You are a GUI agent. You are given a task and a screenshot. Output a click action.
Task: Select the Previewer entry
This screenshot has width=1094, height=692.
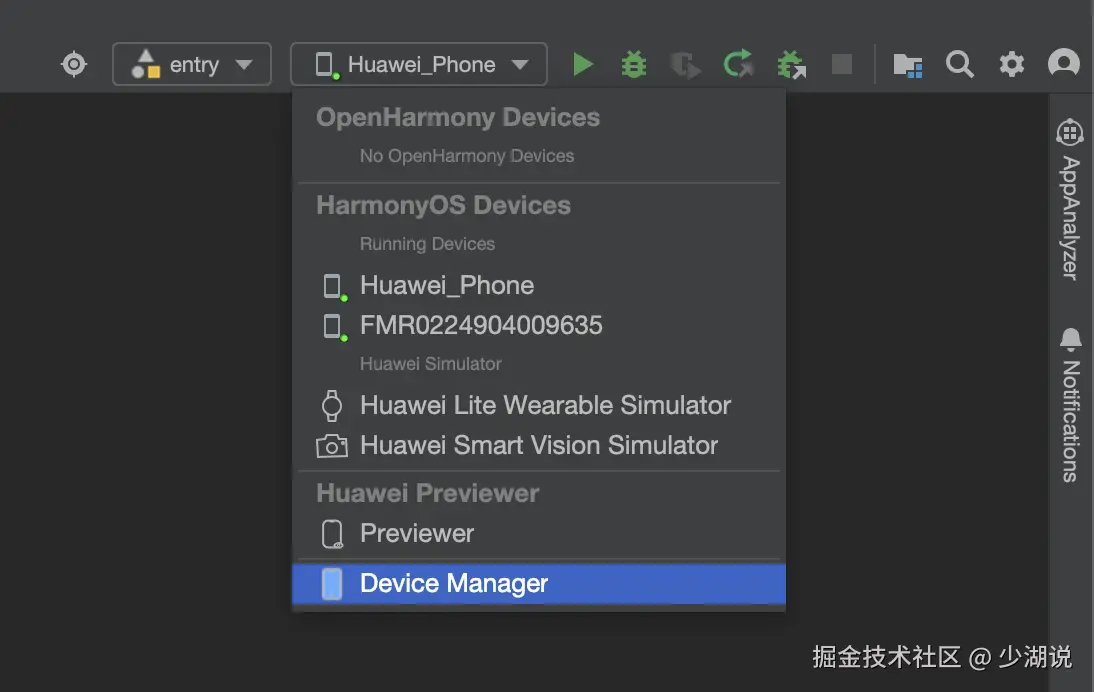(x=539, y=534)
